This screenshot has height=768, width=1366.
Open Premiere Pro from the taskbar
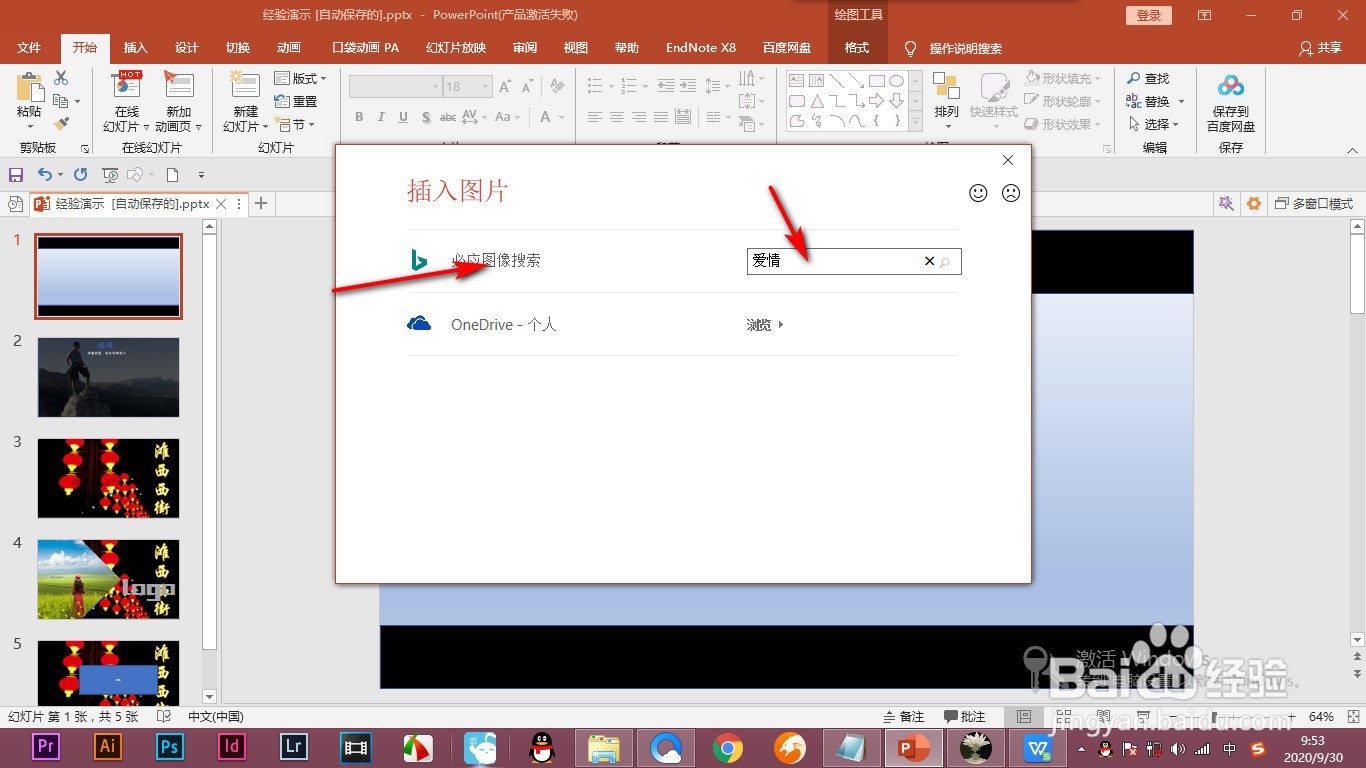[46, 747]
